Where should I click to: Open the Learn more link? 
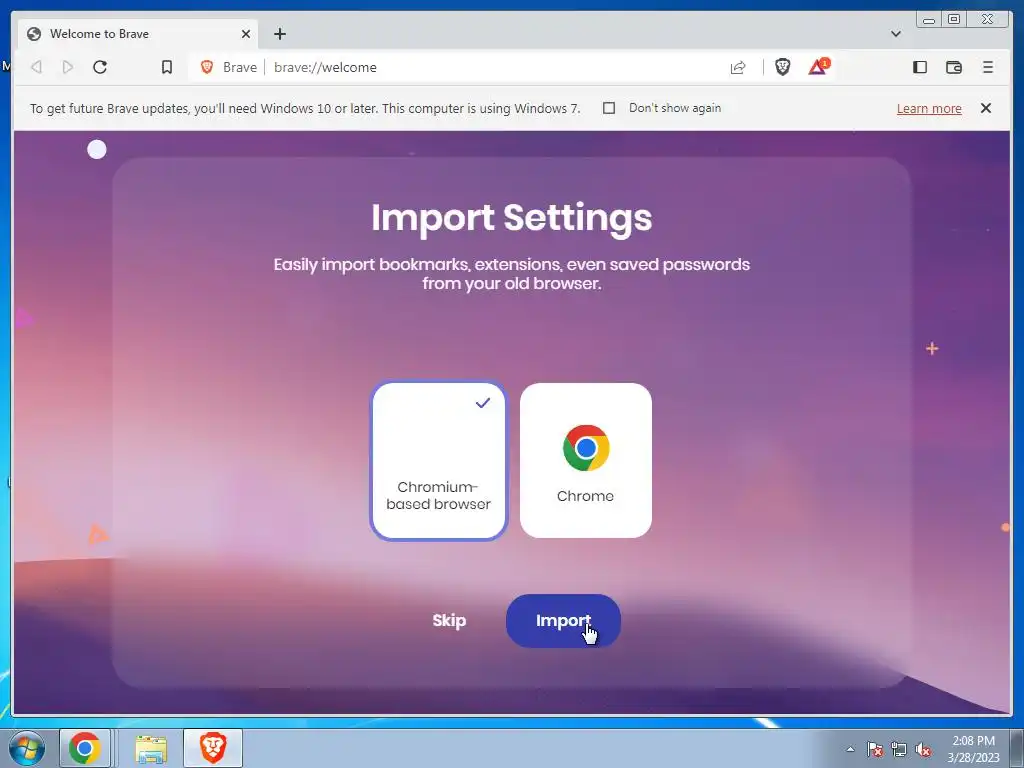(929, 108)
